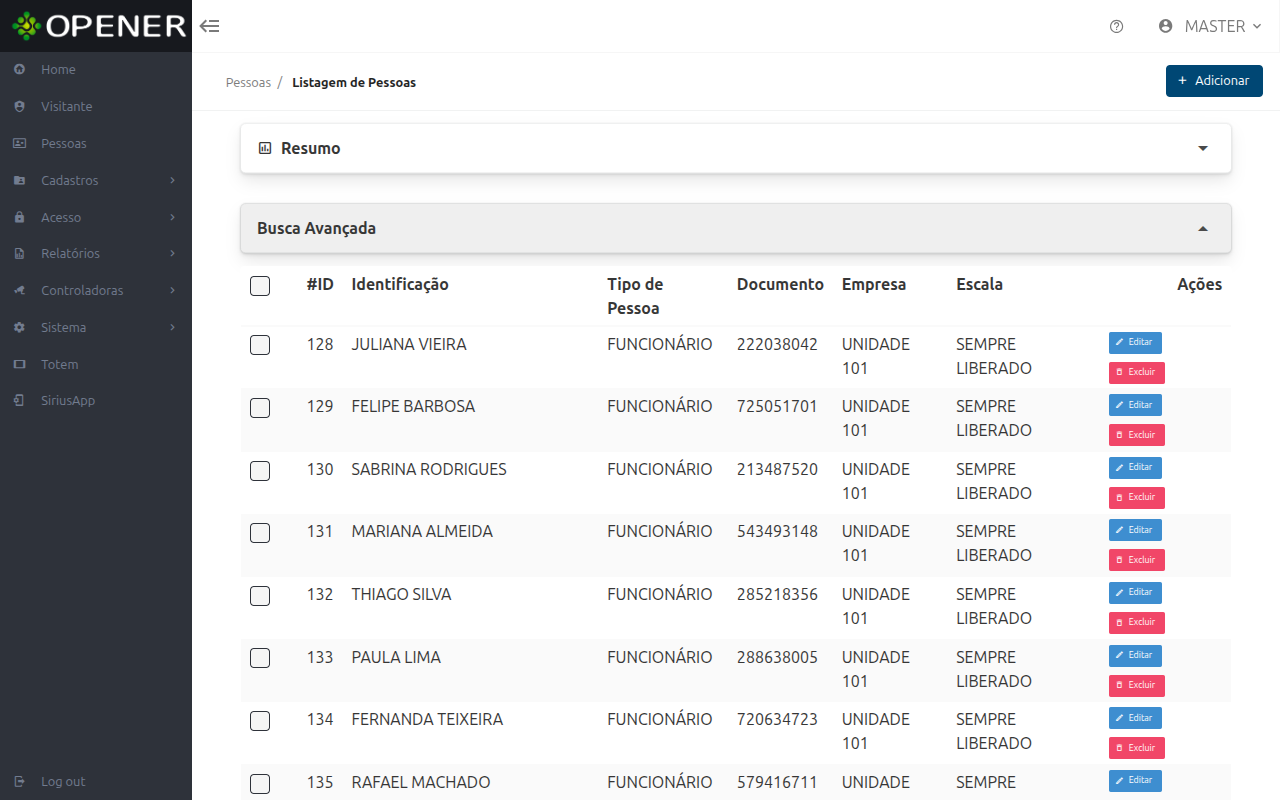Click the Cadastros folder icon
The height and width of the screenshot is (800, 1280).
coord(19,180)
